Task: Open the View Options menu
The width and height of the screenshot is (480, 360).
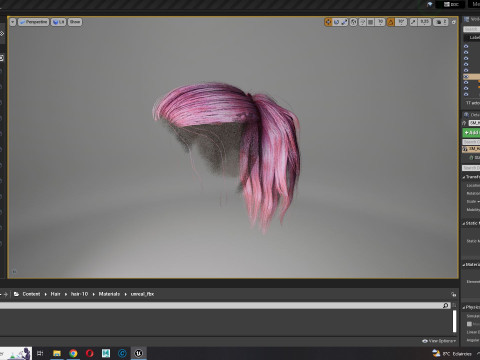Action: click(439, 341)
